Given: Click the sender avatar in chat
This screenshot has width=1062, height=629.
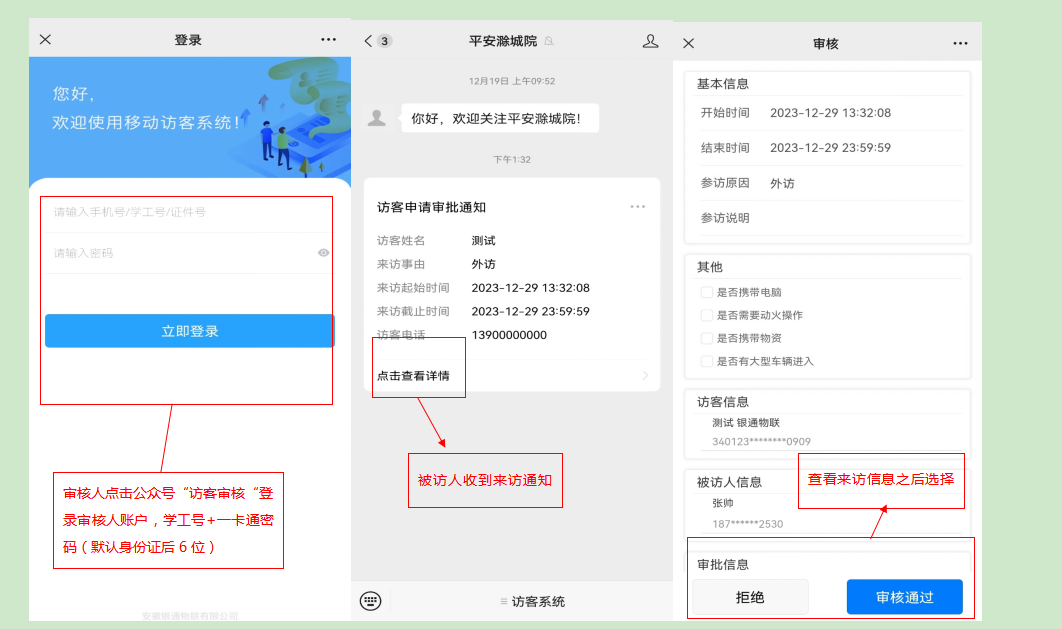Looking at the screenshot, I should click(x=377, y=118).
